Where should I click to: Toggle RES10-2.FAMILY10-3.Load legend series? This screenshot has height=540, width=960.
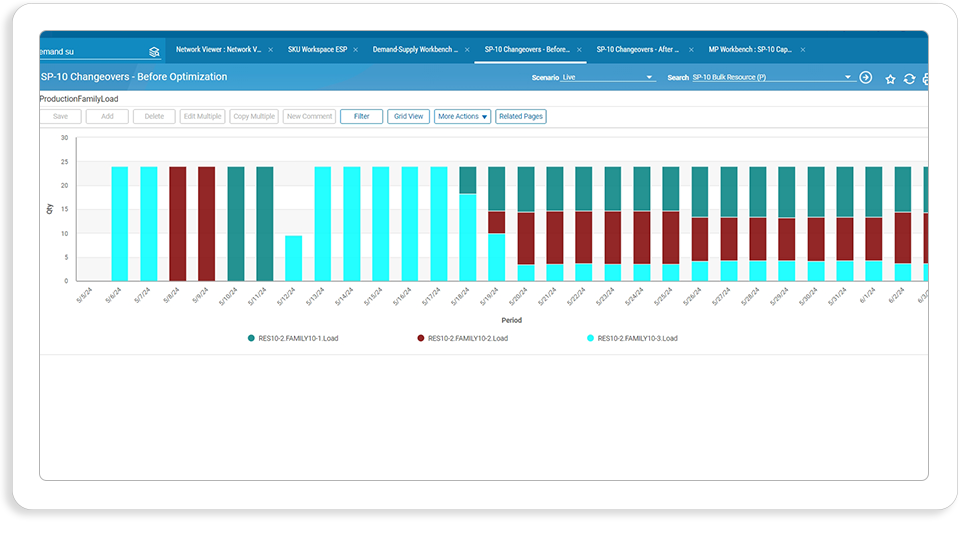click(632, 338)
